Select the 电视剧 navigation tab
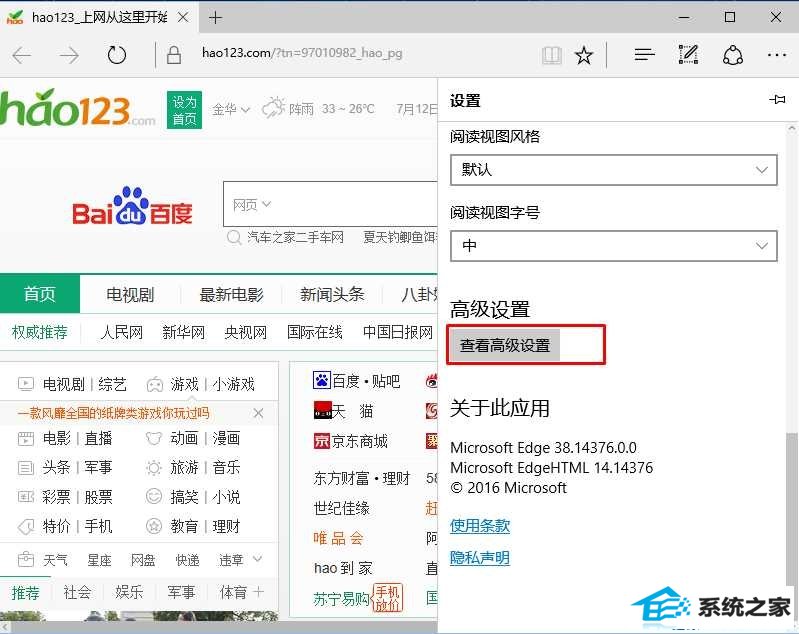Image resolution: width=799 pixels, height=634 pixels. [130, 294]
